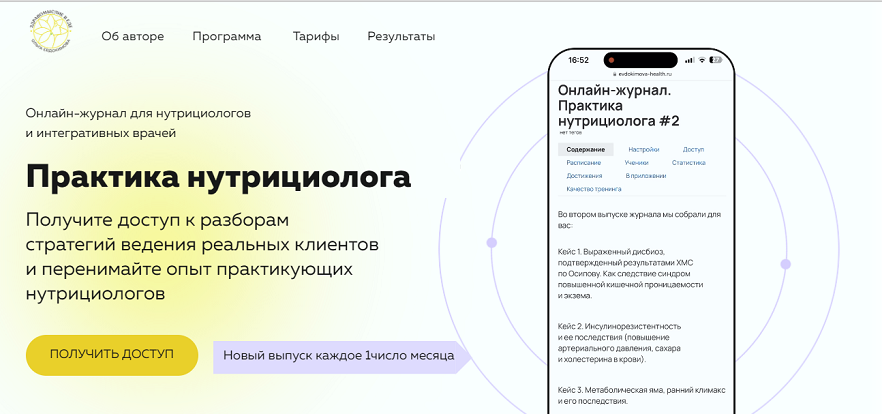This screenshot has width=882, height=414.
Task: Open the Качество тренинга tab
Action: [594, 188]
